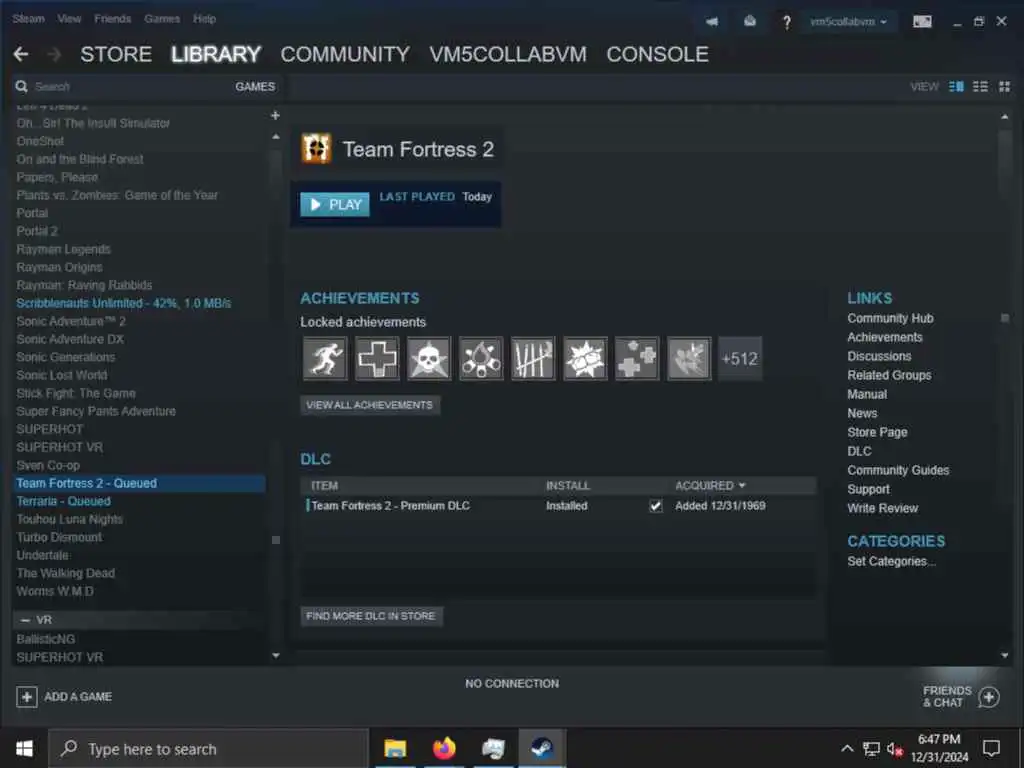
Task: Click the PLAY button
Action: click(x=335, y=204)
